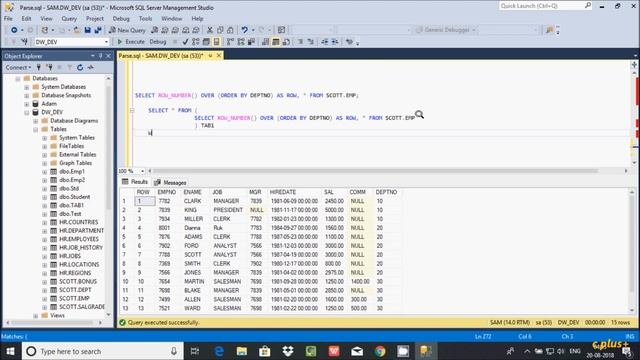
Task: Cut selection with the scissors icon
Action: click(x=210, y=30)
